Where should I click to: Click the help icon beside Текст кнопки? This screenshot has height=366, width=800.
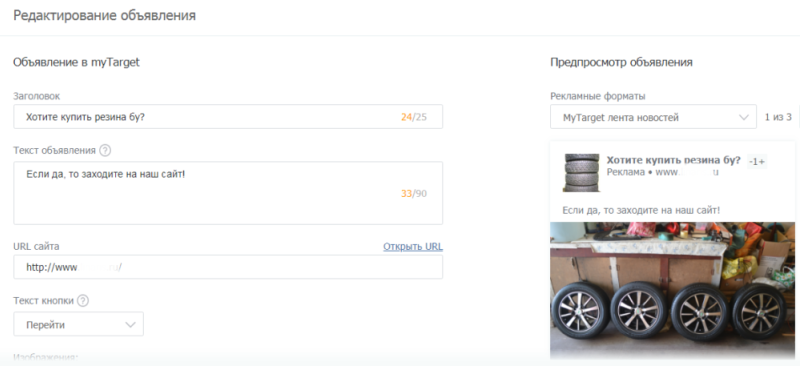tap(83, 301)
